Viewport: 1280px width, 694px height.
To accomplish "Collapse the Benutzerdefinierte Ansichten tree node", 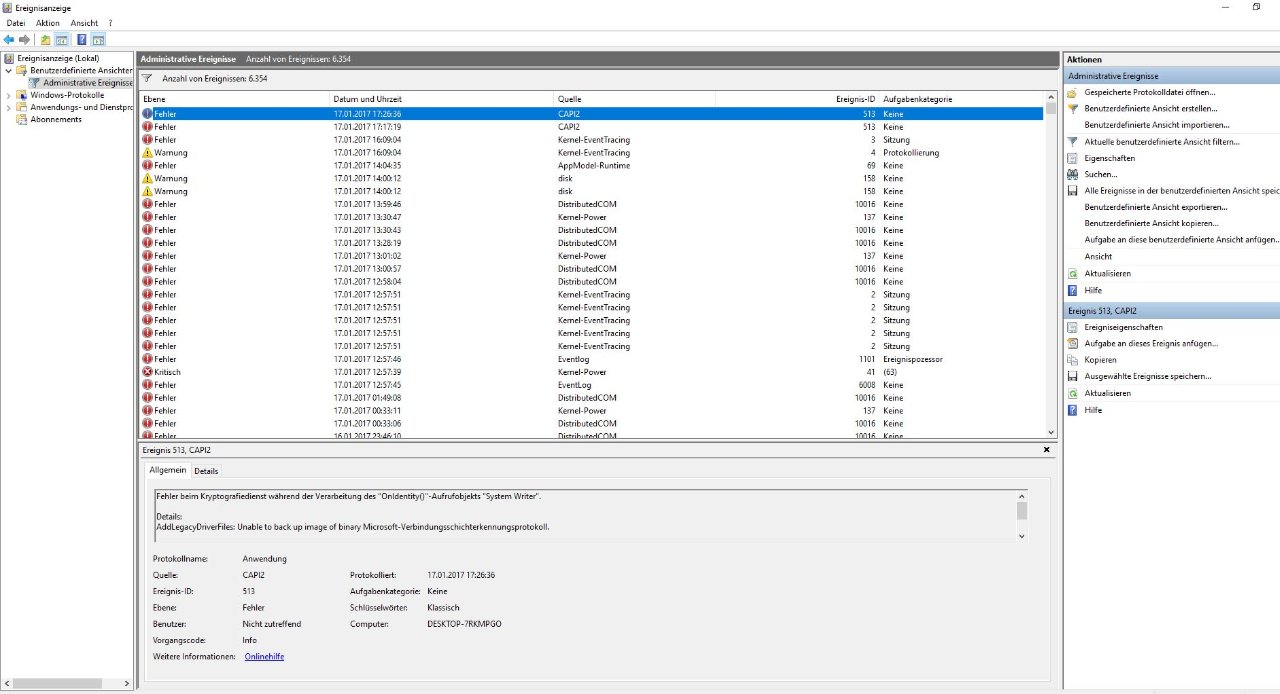I will [x=9, y=71].
